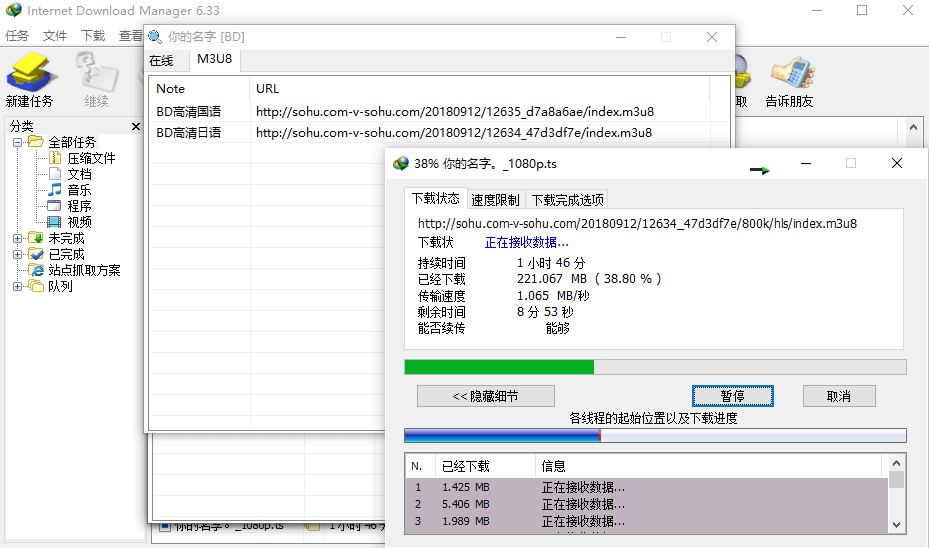929x548 pixels.
Task: Click the 视频 film icon
Action: pos(55,222)
